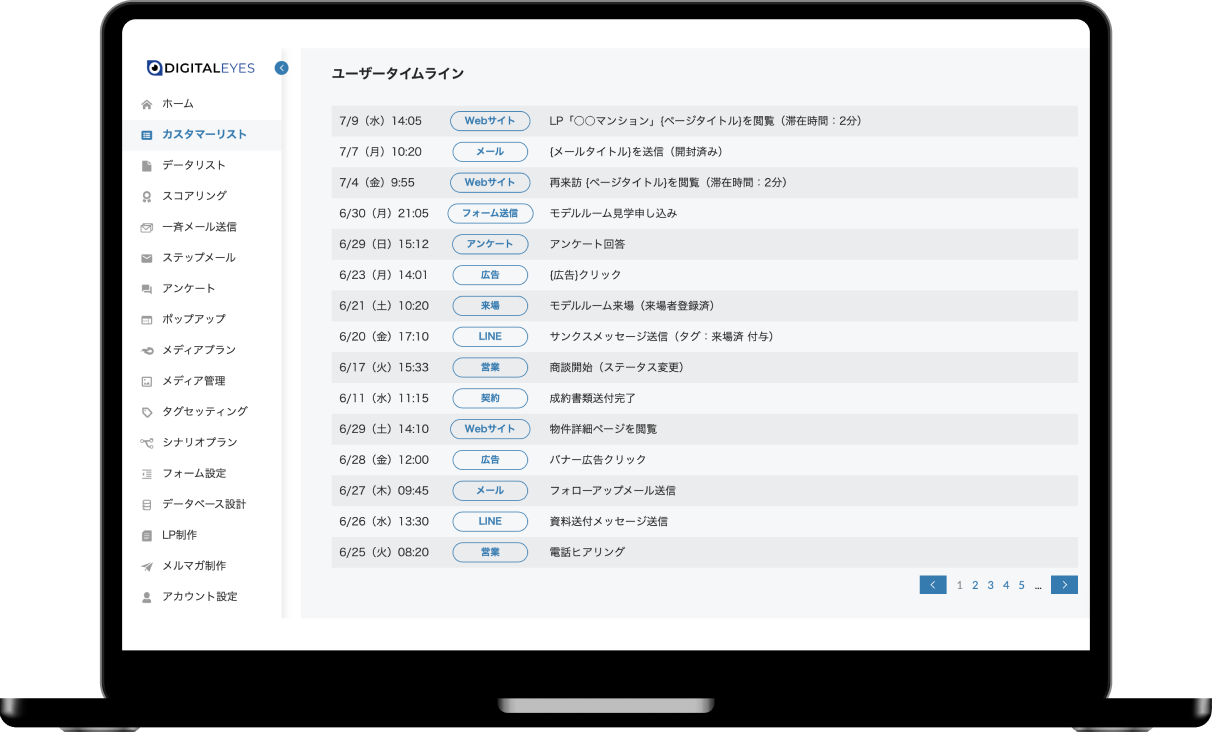The image size is (1212, 732).
Task: Go to page 3 in pagination
Action: [990, 585]
